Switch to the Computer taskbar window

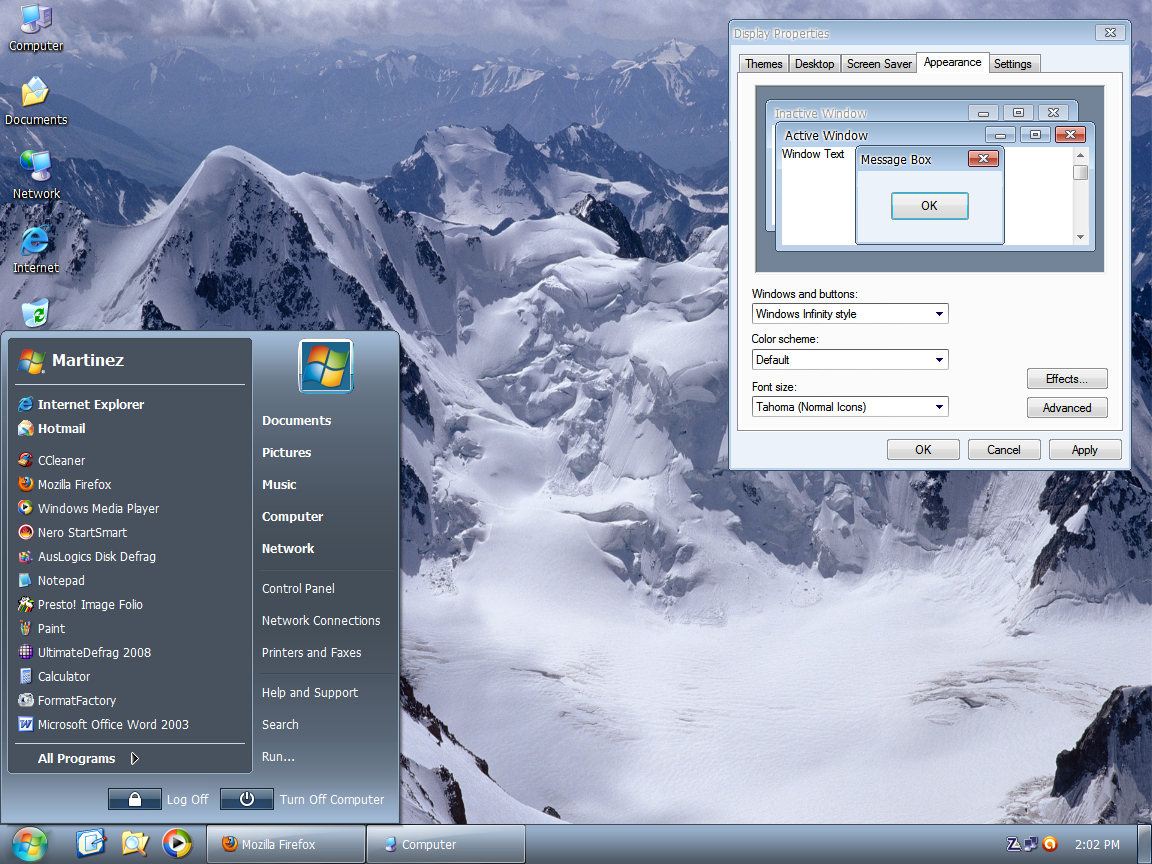[x=445, y=844]
